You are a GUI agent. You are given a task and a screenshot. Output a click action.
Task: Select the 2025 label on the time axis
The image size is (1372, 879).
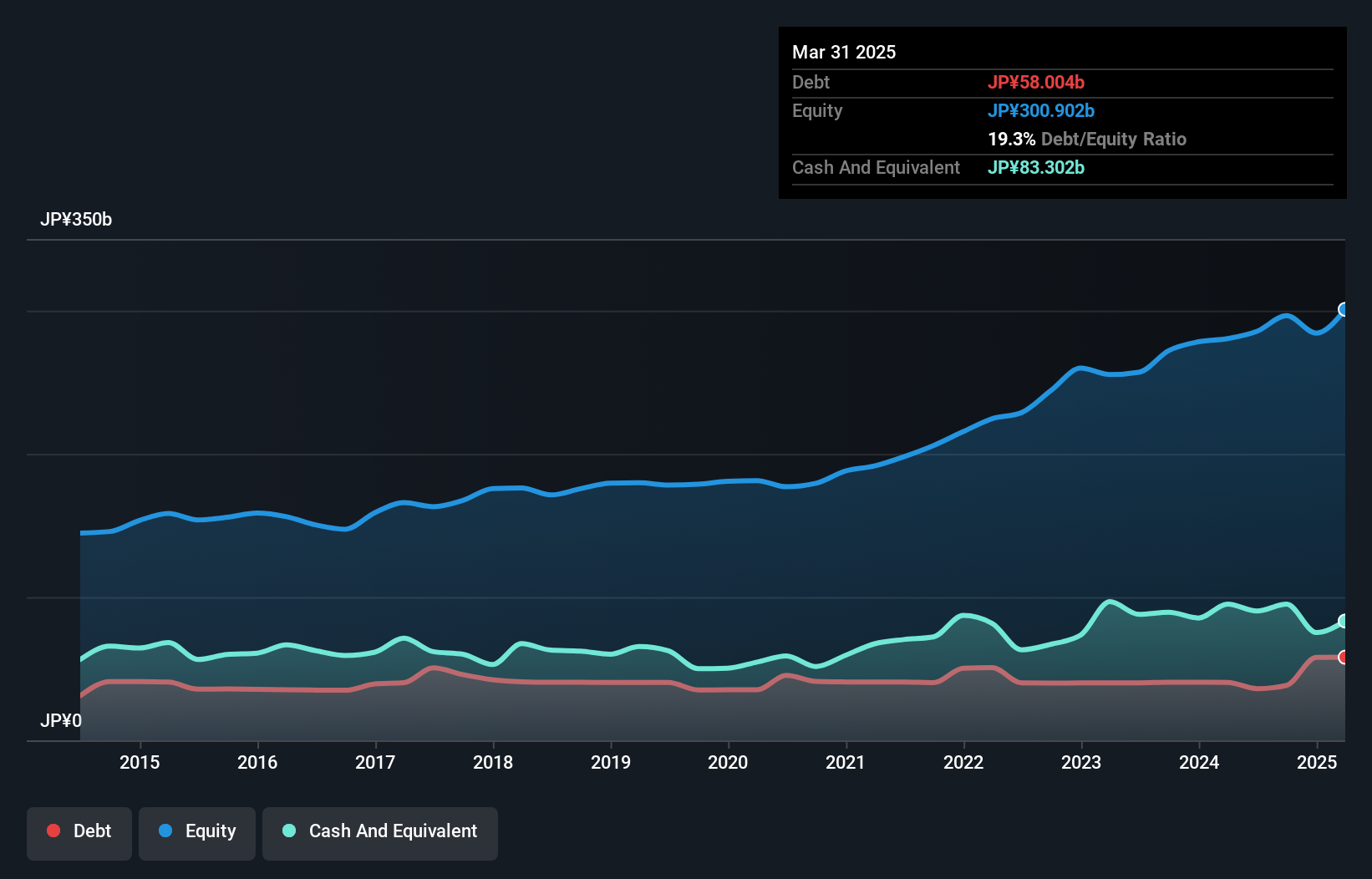tap(1317, 762)
